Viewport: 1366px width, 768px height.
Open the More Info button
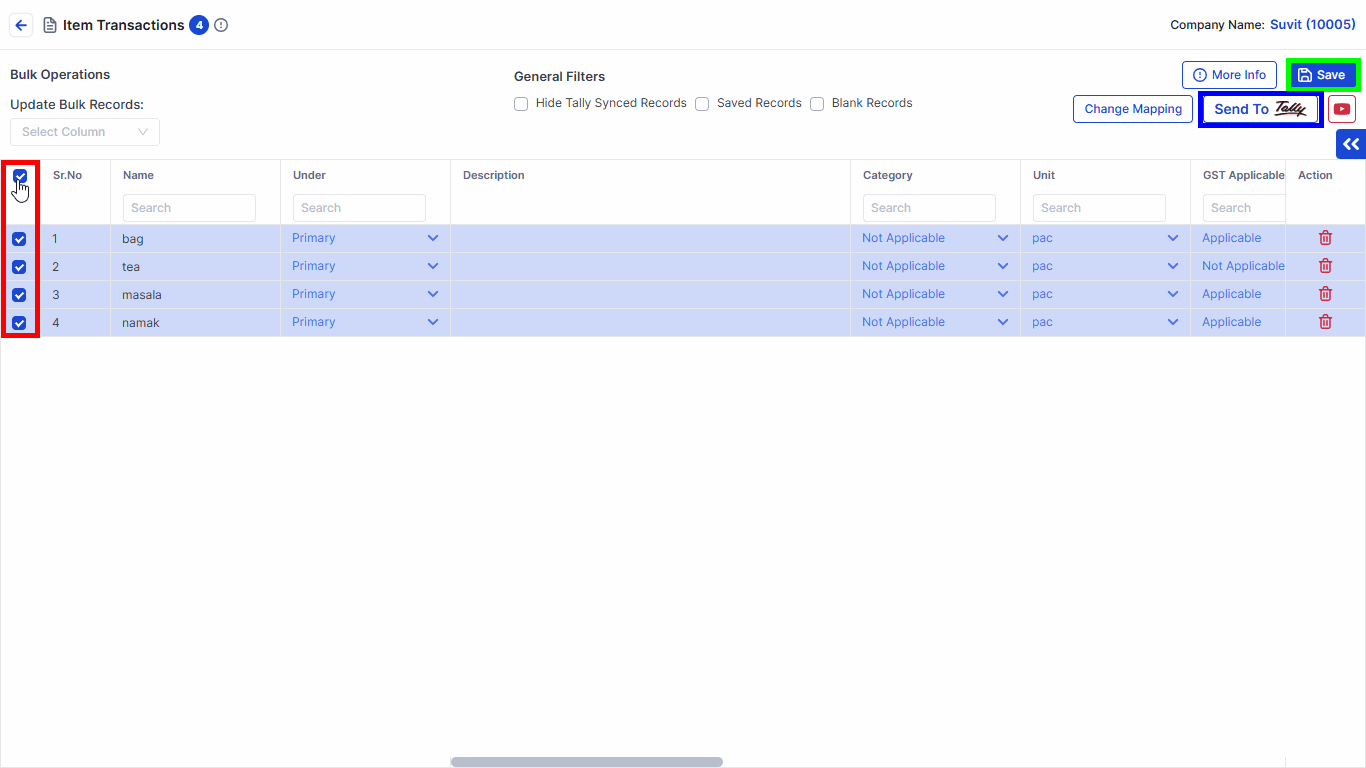[x=1229, y=75]
